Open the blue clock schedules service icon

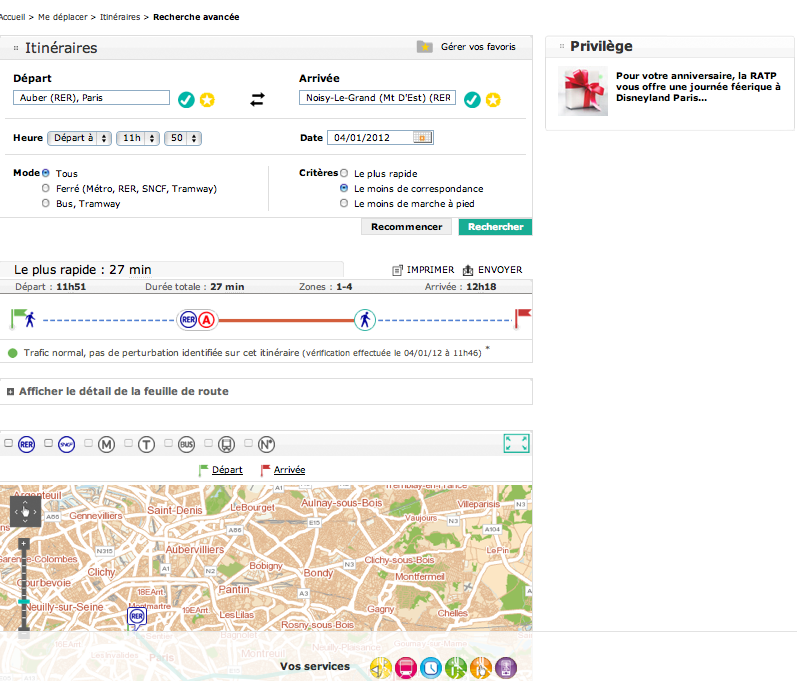(431, 668)
